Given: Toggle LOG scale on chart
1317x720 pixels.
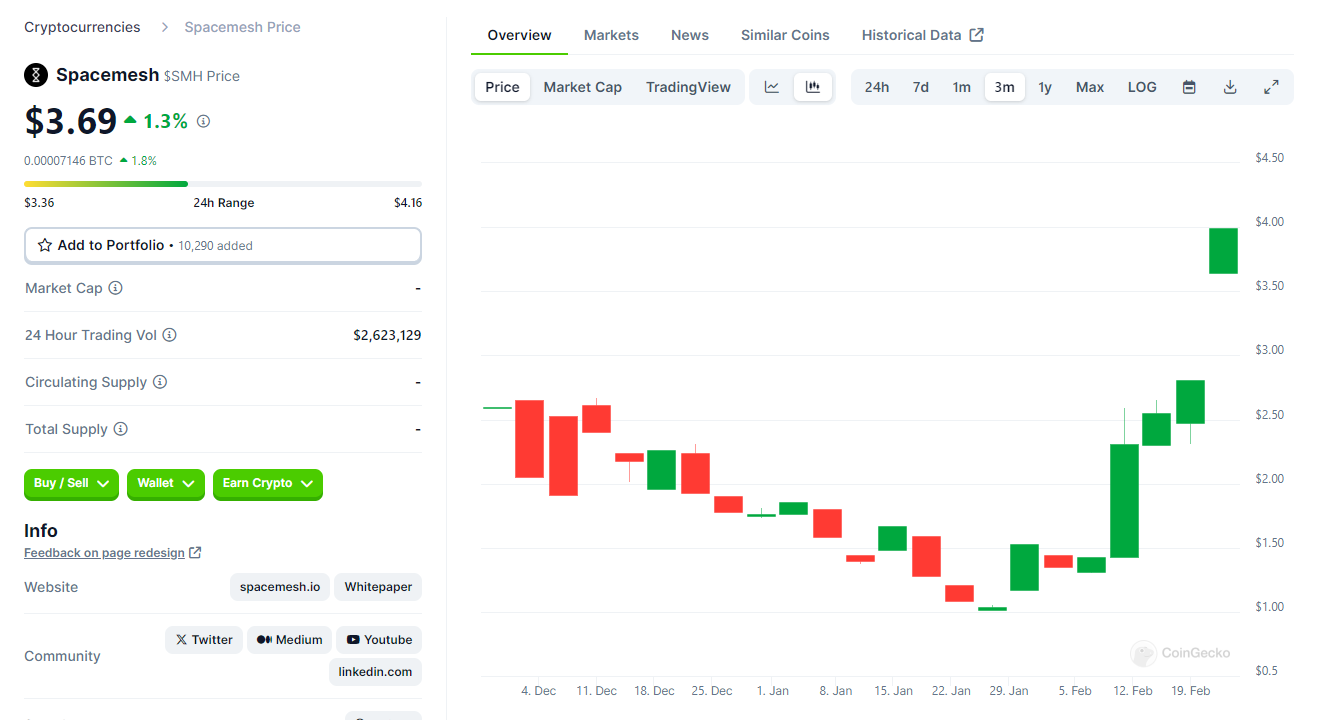Looking at the screenshot, I should (x=1142, y=87).
